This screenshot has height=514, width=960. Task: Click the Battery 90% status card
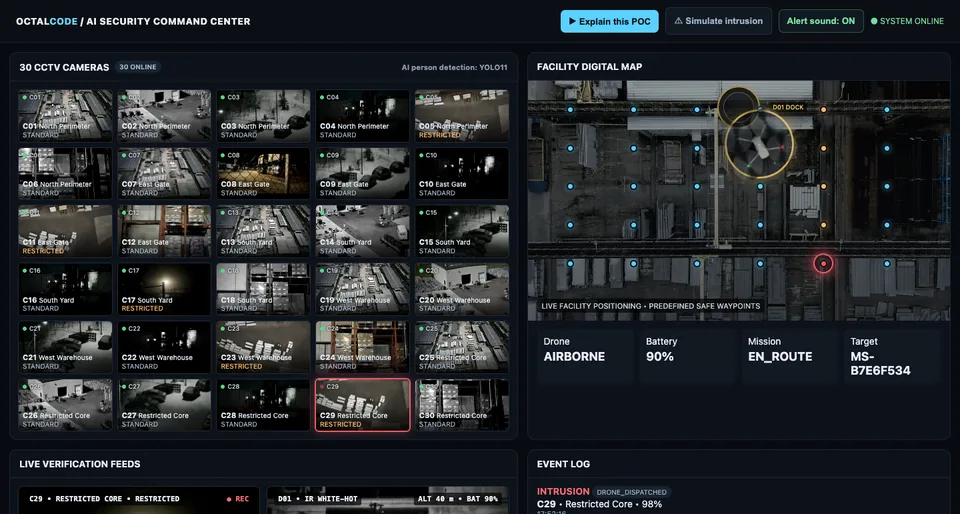click(x=687, y=356)
